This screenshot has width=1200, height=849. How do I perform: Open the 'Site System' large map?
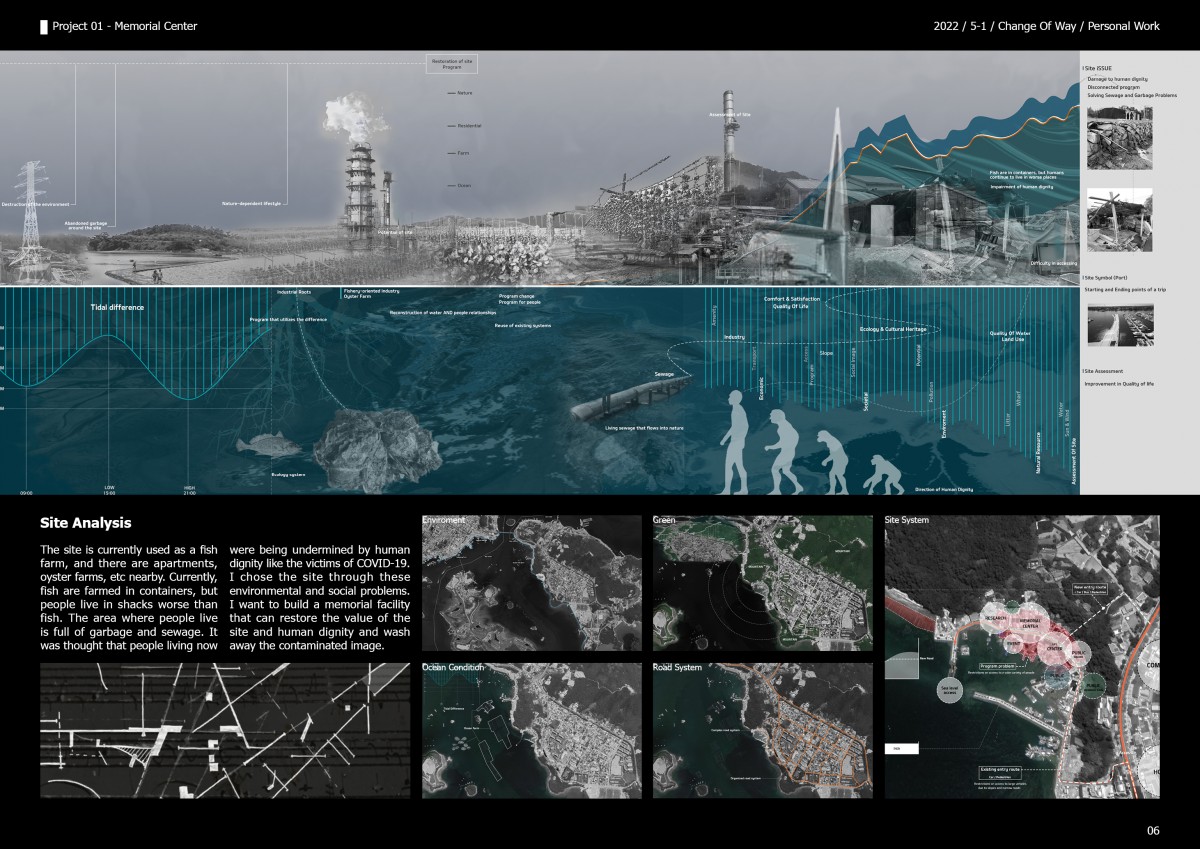click(1022, 657)
